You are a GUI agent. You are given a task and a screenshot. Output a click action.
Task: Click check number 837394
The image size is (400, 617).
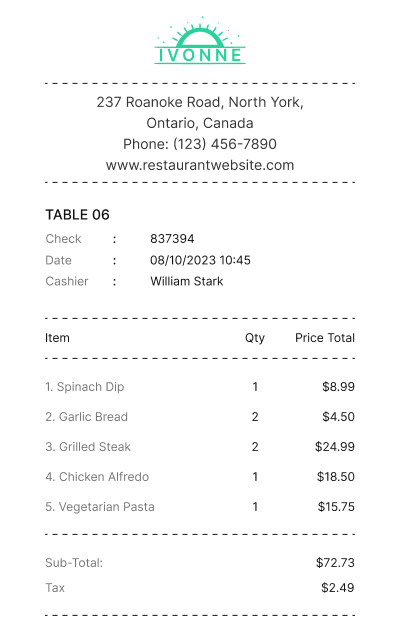[x=172, y=239]
